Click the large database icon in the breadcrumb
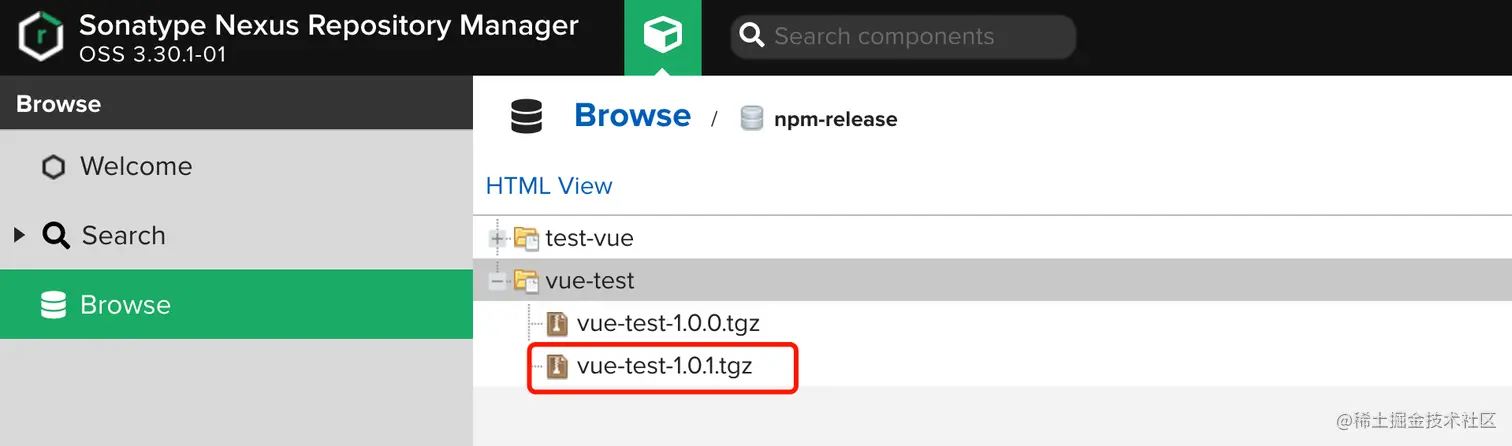 pyautogui.click(x=526, y=117)
